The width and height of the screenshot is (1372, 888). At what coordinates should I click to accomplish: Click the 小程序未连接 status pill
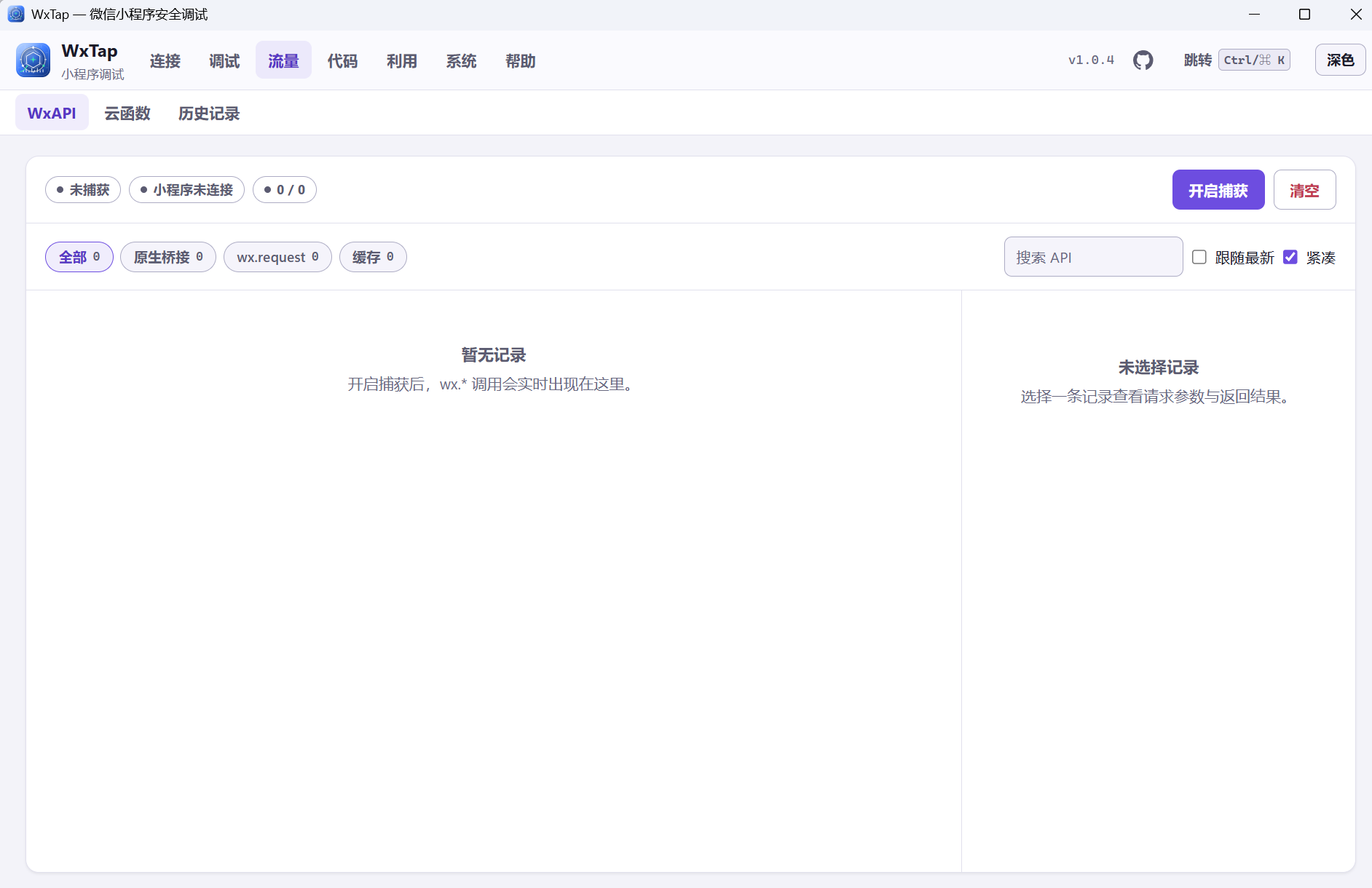click(x=186, y=189)
